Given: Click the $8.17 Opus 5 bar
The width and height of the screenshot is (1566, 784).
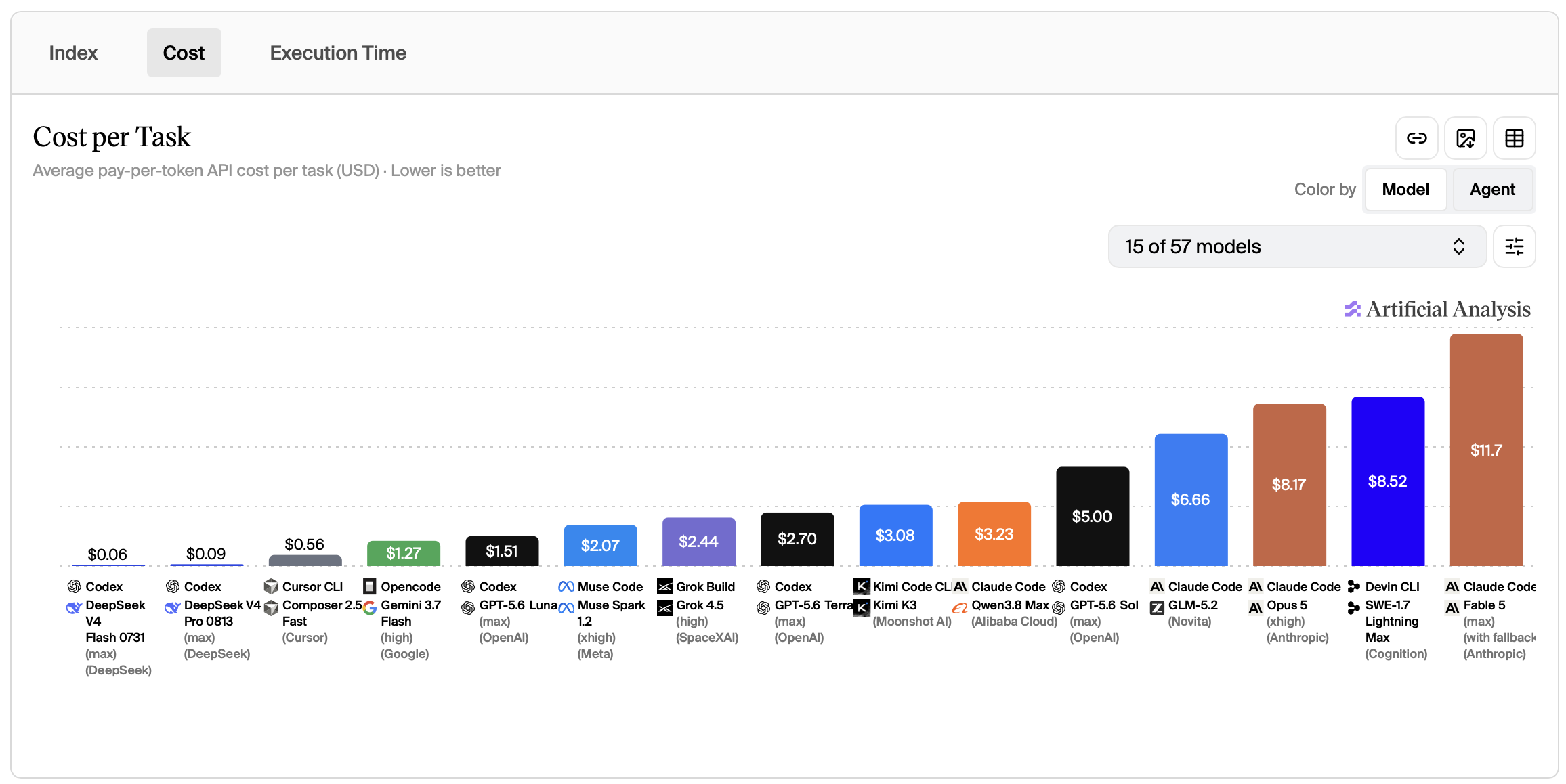Looking at the screenshot, I should pyautogui.click(x=1289, y=485).
